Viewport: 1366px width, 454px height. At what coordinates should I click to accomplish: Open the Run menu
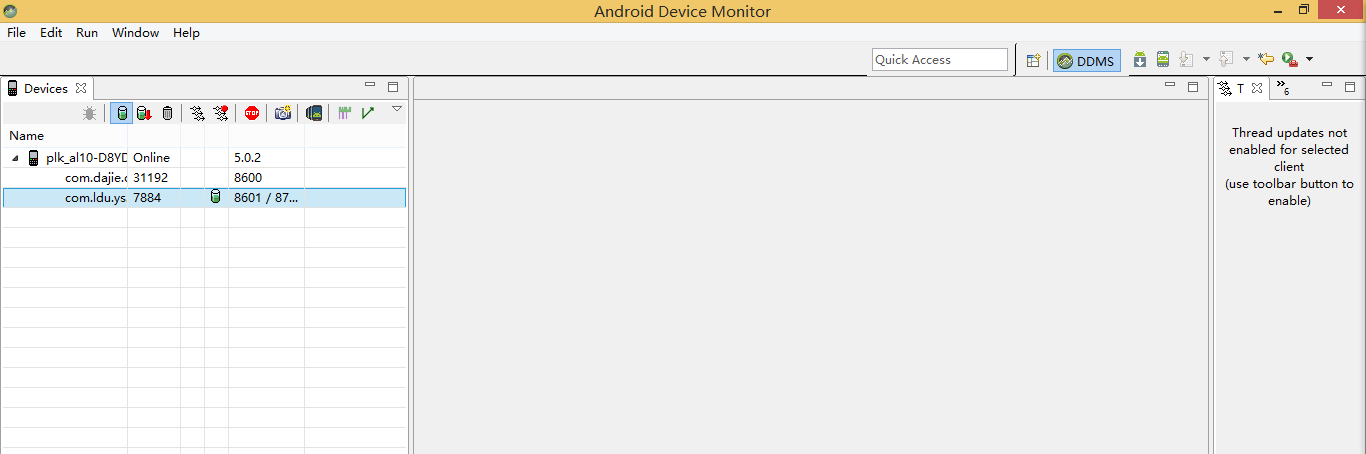[x=87, y=32]
